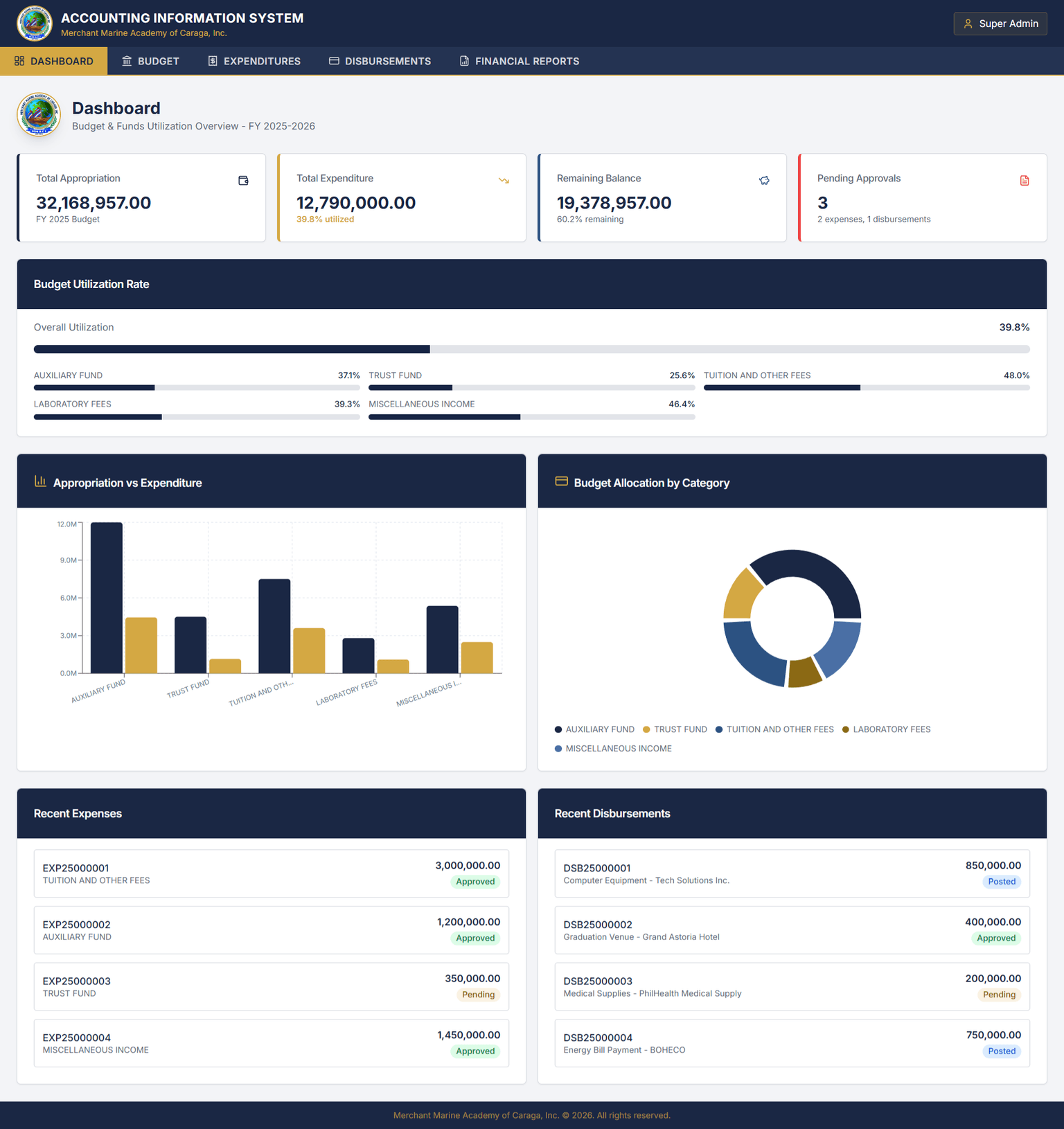Screen dimensions: 1064x1129
Task: Click the 19,378,957.00 remaining balance value
Action: coord(614,203)
